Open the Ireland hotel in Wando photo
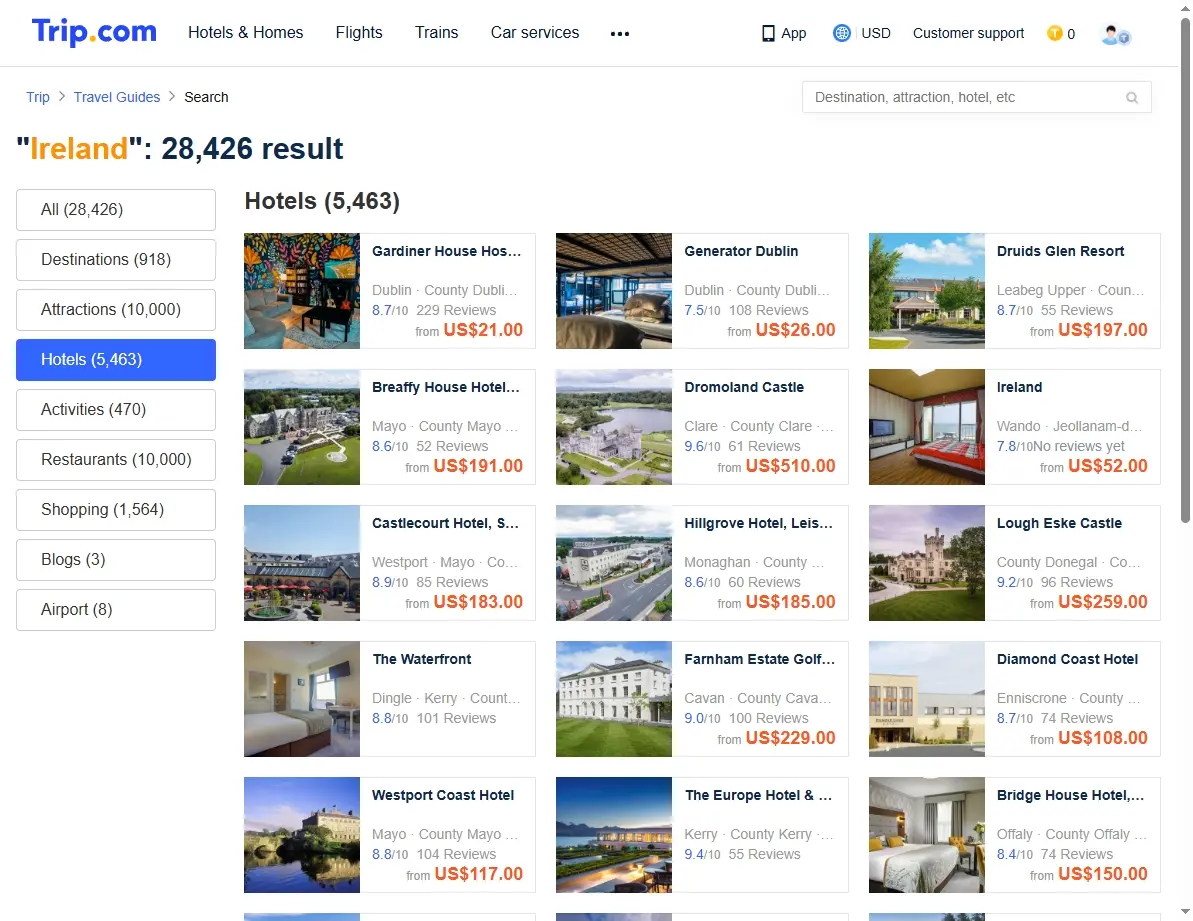The width and height of the screenshot is (1193, 921). coord(927,427)
